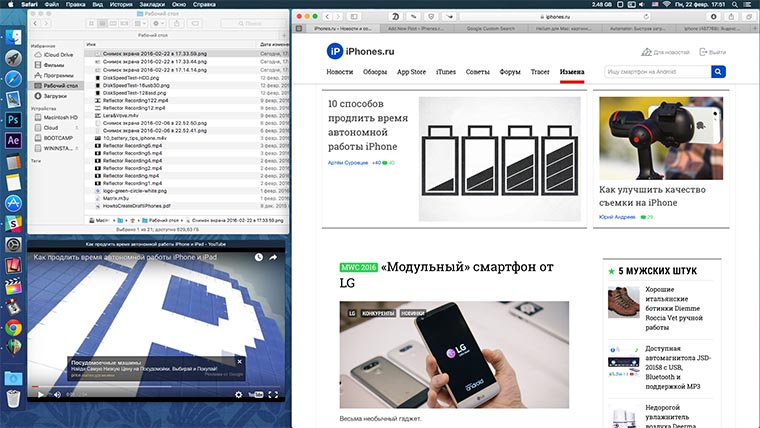Open App Store section on iPhones.ru
This screenshot has width=760, height=428.
412,72
